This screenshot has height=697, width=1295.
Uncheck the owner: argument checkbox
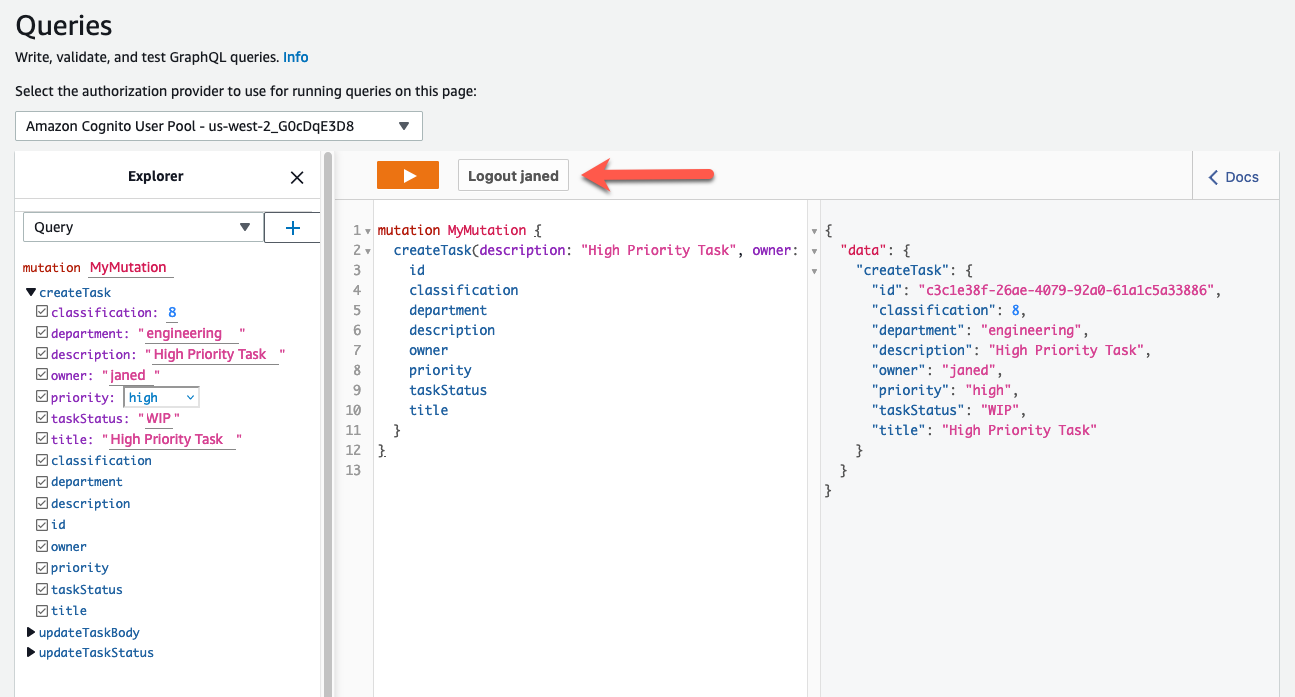pyautogui.click(x=42, y=375)
